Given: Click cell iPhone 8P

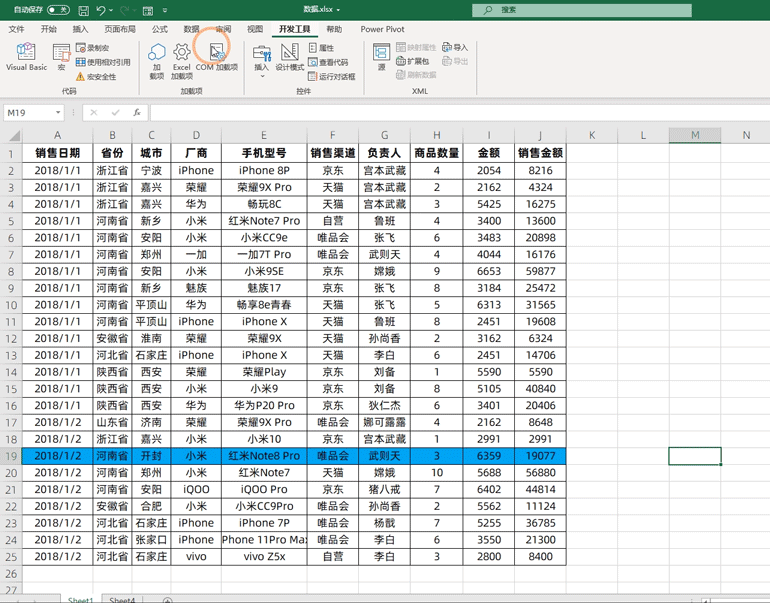Looking at the screenshot, I should (x=264, y=170).
